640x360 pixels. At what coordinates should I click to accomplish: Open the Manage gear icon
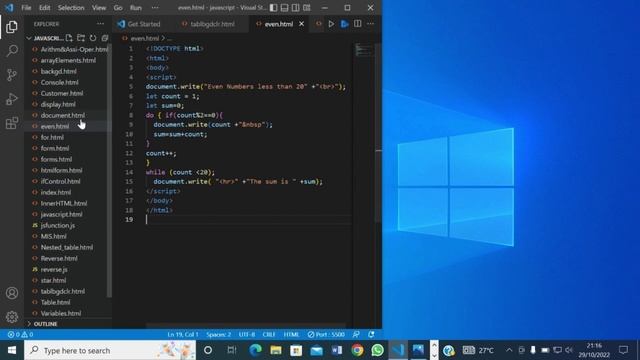pos(12,317)
